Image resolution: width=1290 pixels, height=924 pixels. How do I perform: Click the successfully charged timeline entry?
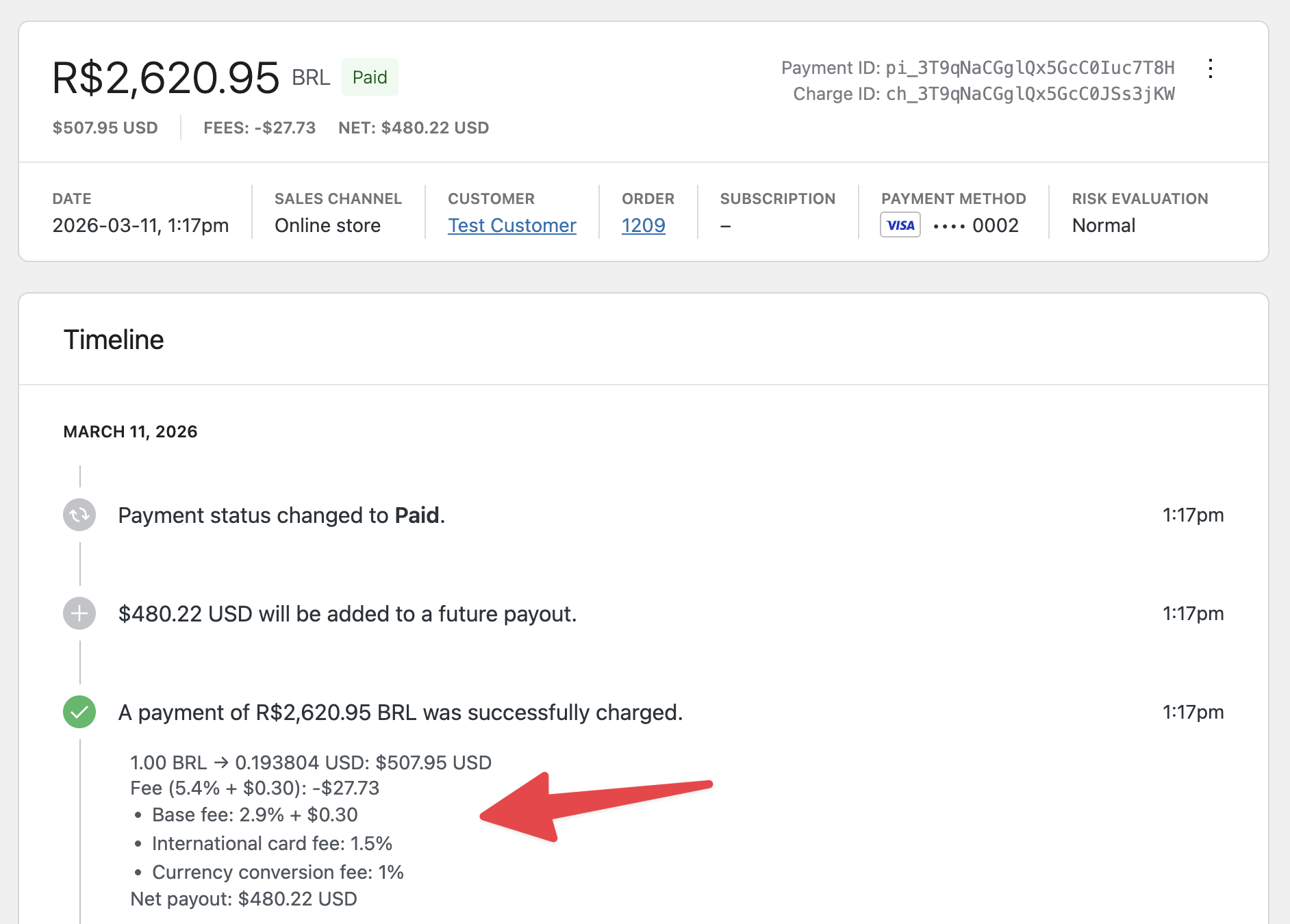pos(400,713)
